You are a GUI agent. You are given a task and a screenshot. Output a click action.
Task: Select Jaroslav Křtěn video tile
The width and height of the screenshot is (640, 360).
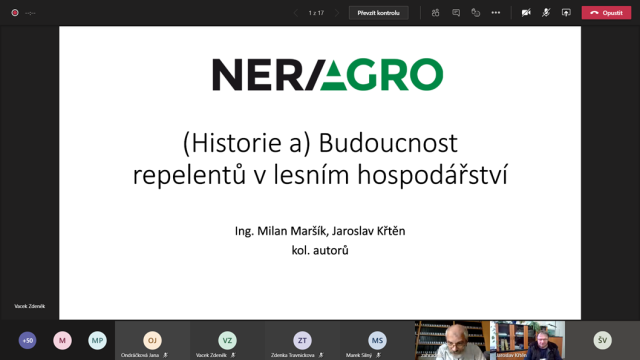(x=527, y=340)
